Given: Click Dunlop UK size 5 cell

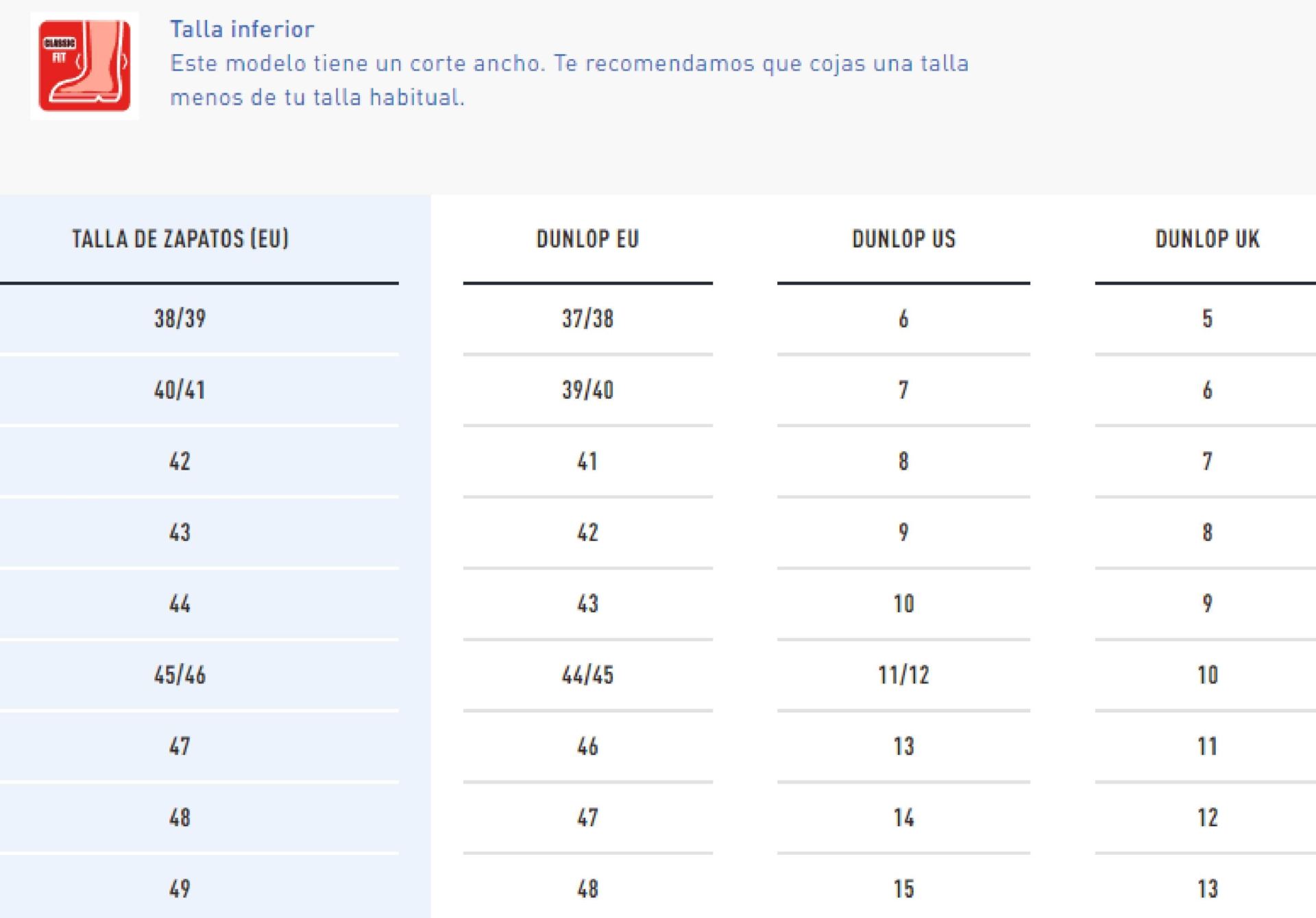Looking at the screenshot, I should 1207,319.
